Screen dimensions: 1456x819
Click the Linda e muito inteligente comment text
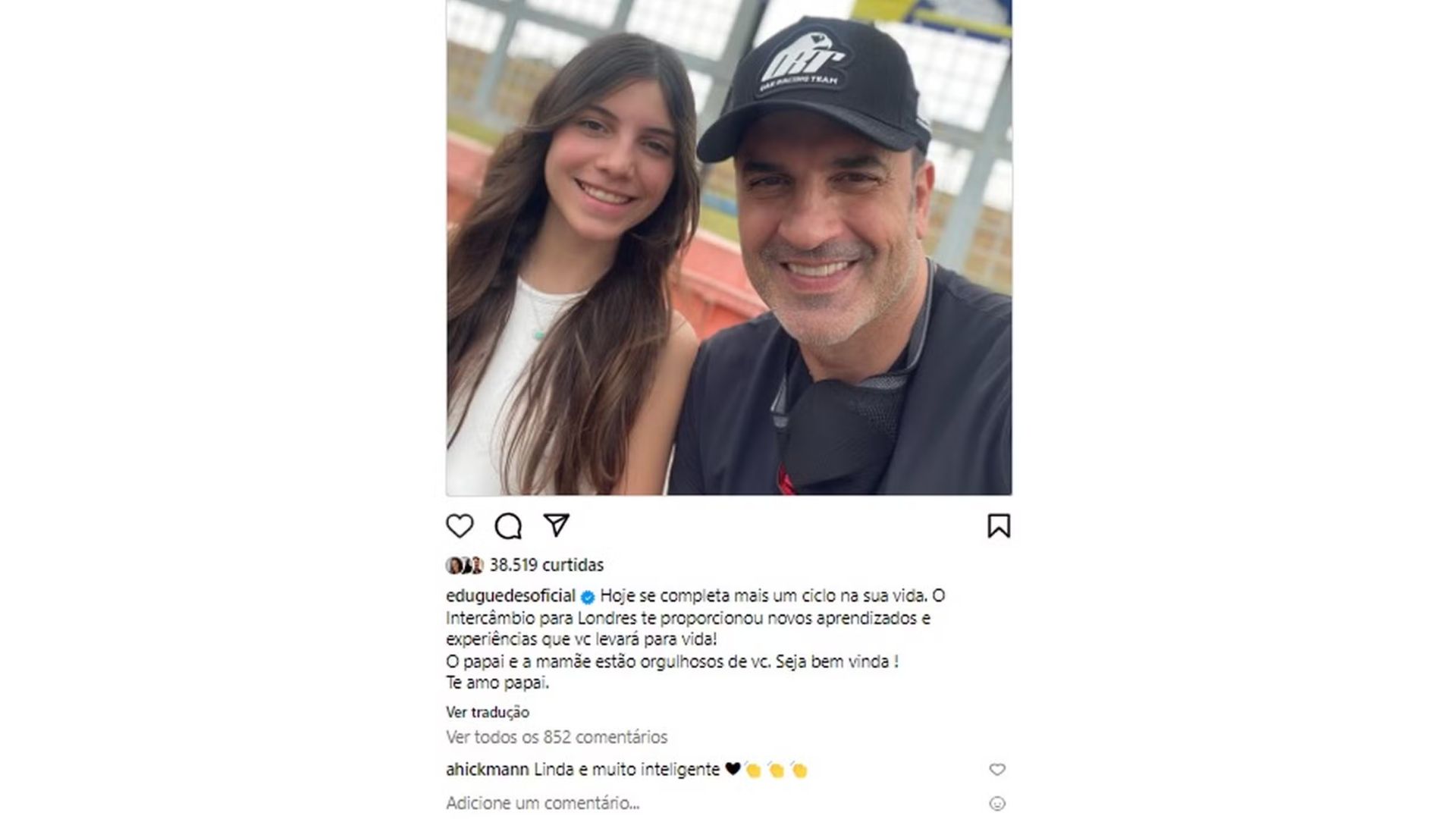(x=627, y=770)
